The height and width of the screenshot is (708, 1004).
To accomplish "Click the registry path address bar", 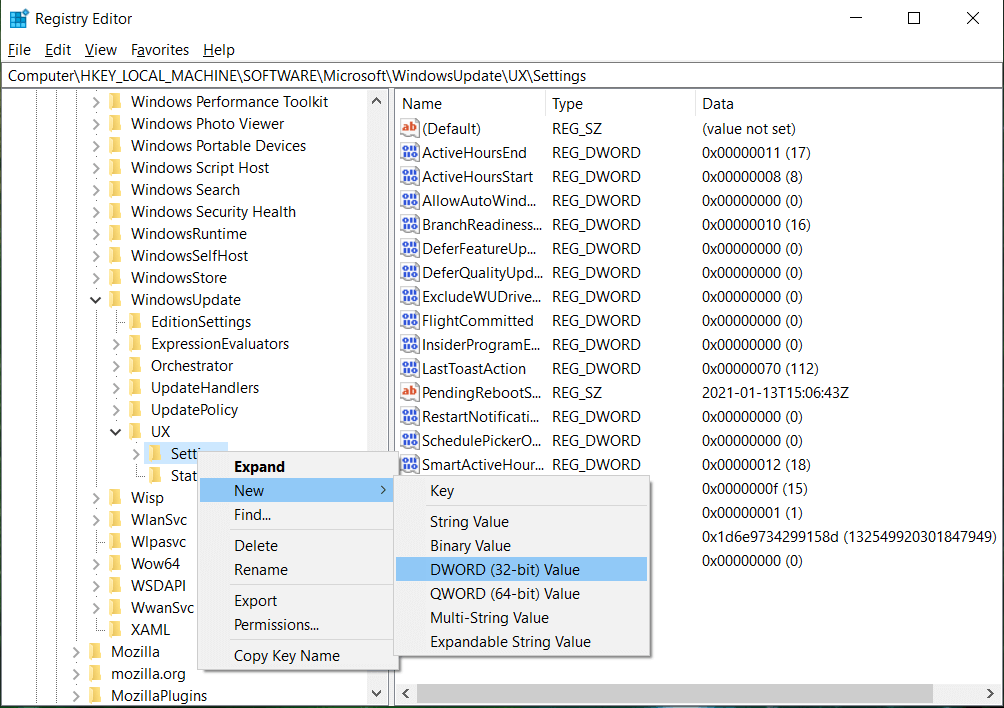I will tap(502, 76).
